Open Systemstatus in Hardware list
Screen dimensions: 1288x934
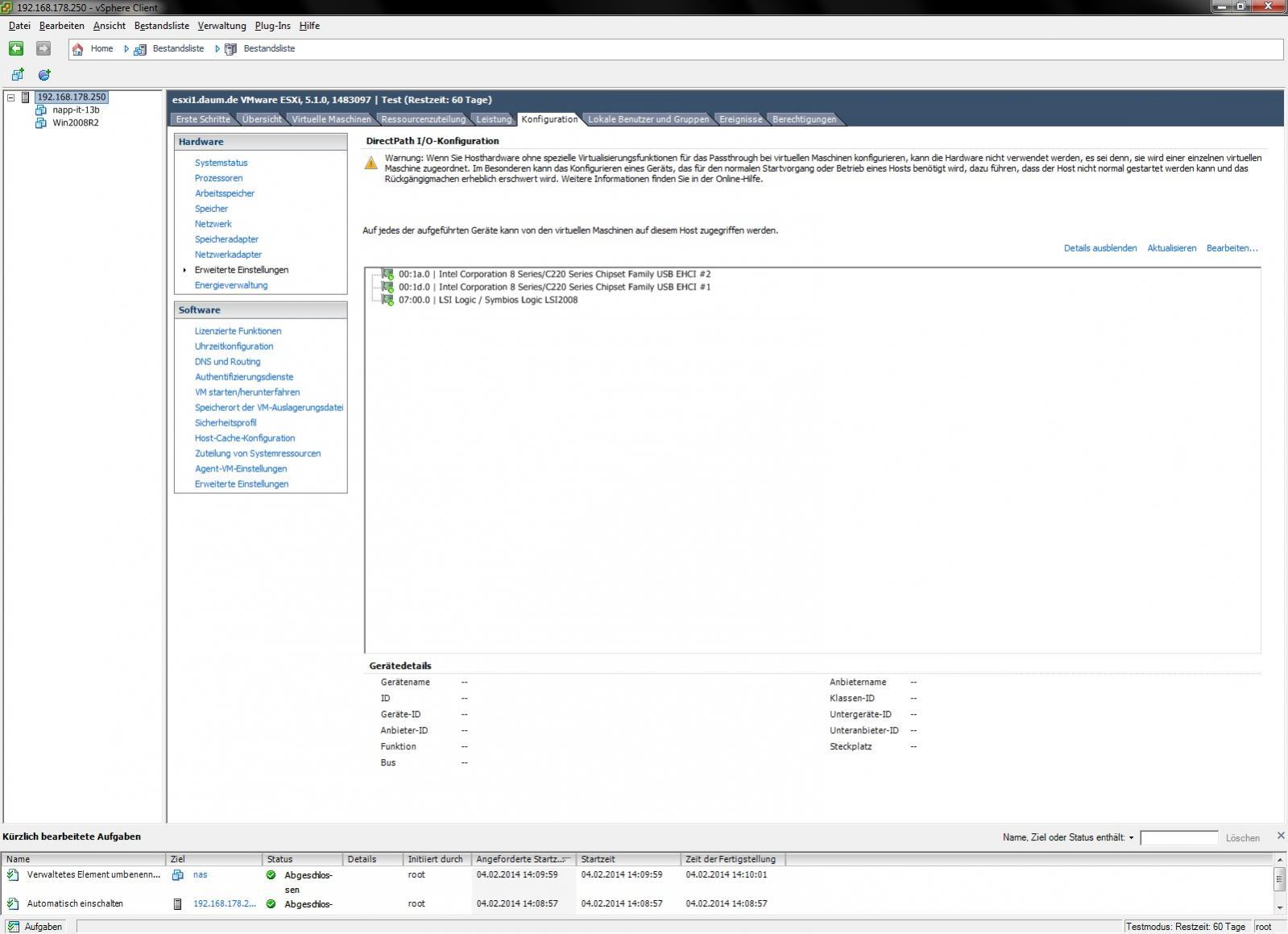222,163
